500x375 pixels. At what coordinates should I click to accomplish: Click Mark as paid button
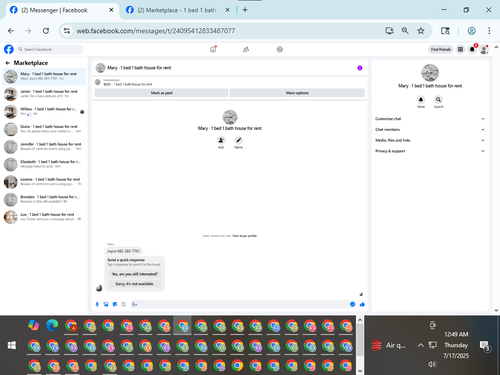pyautogui.click(x=161, y=93)
